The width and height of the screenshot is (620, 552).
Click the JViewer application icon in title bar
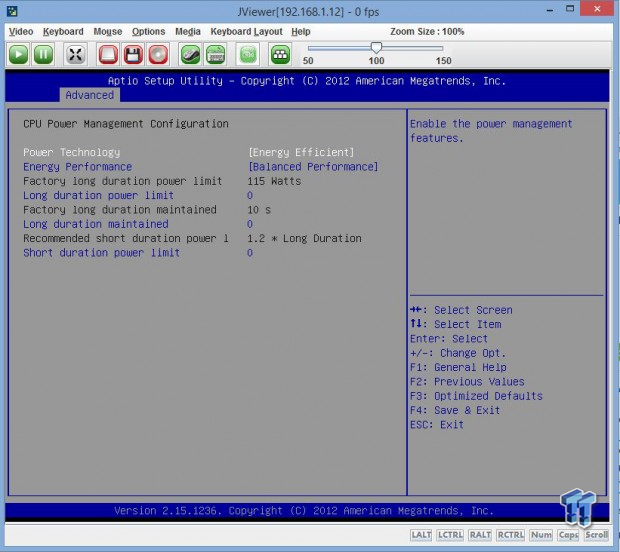[x=12, y=11]
